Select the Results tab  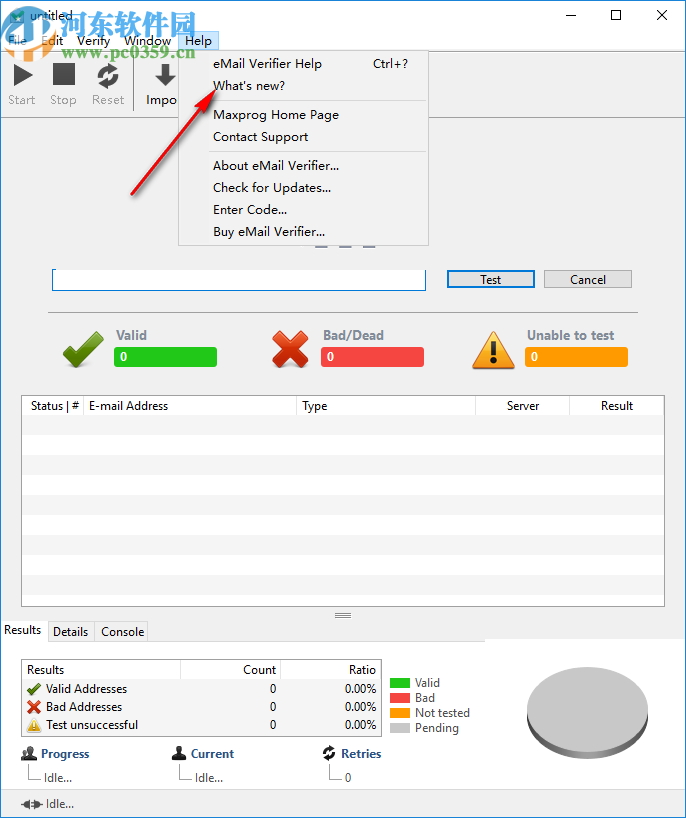click(x=22, y=630)
